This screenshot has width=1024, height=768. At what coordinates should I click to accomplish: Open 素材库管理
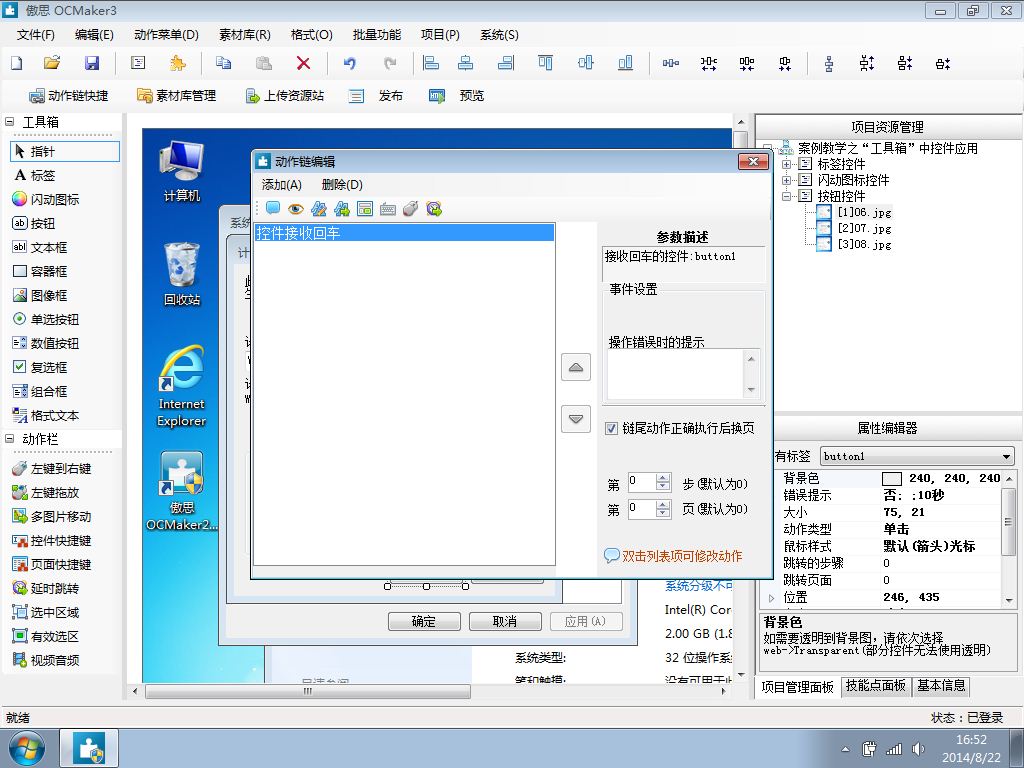tap(176, 96)
